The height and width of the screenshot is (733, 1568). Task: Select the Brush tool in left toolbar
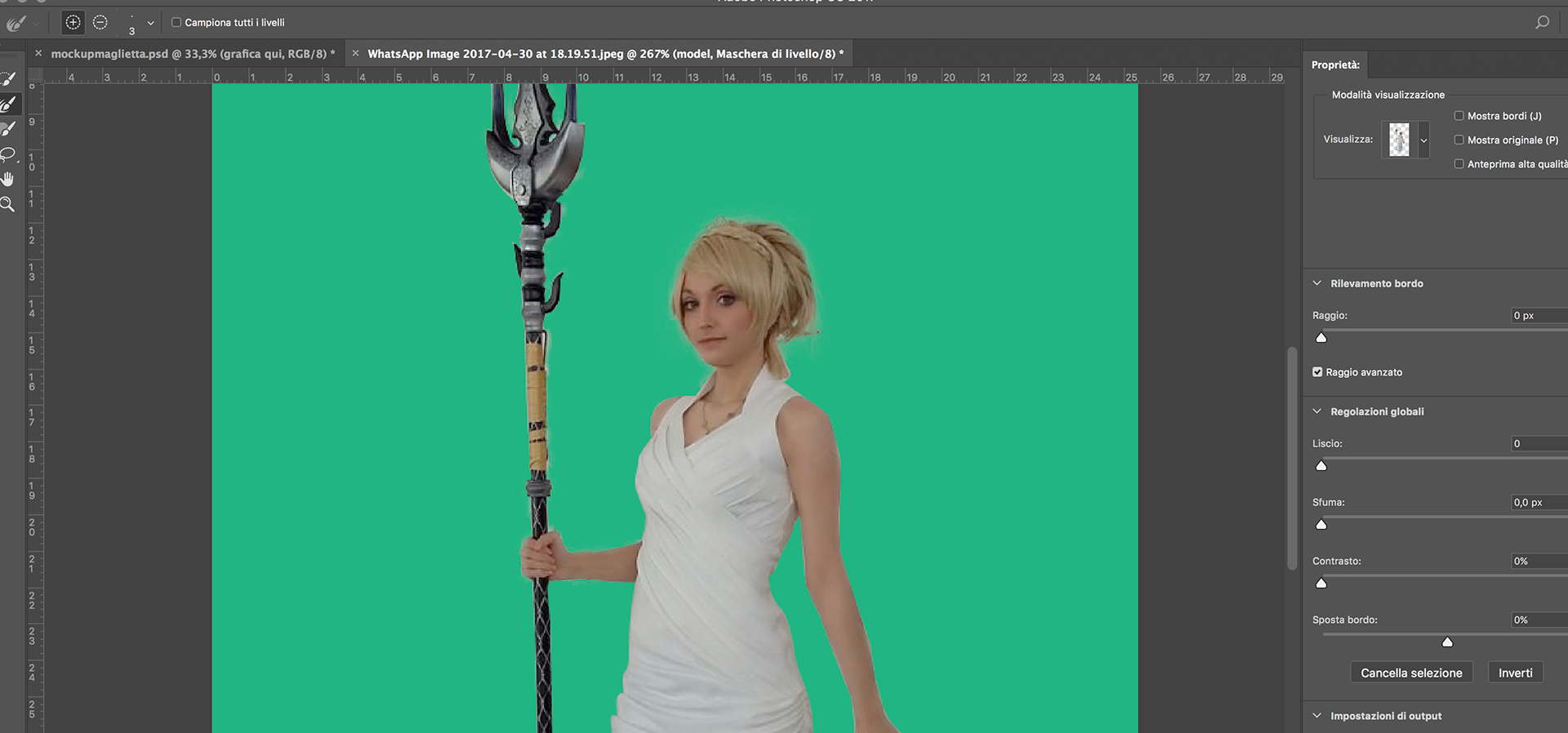click(x=8, y=129)
